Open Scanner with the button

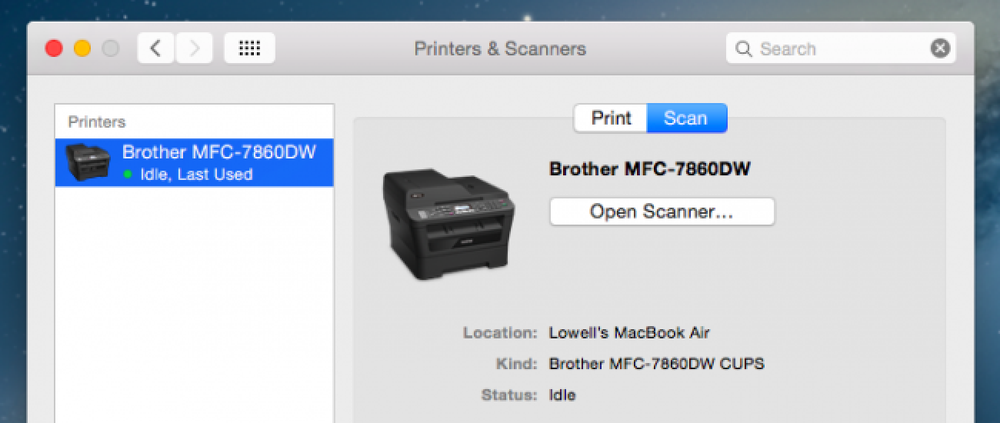click(x=662, y=211)
